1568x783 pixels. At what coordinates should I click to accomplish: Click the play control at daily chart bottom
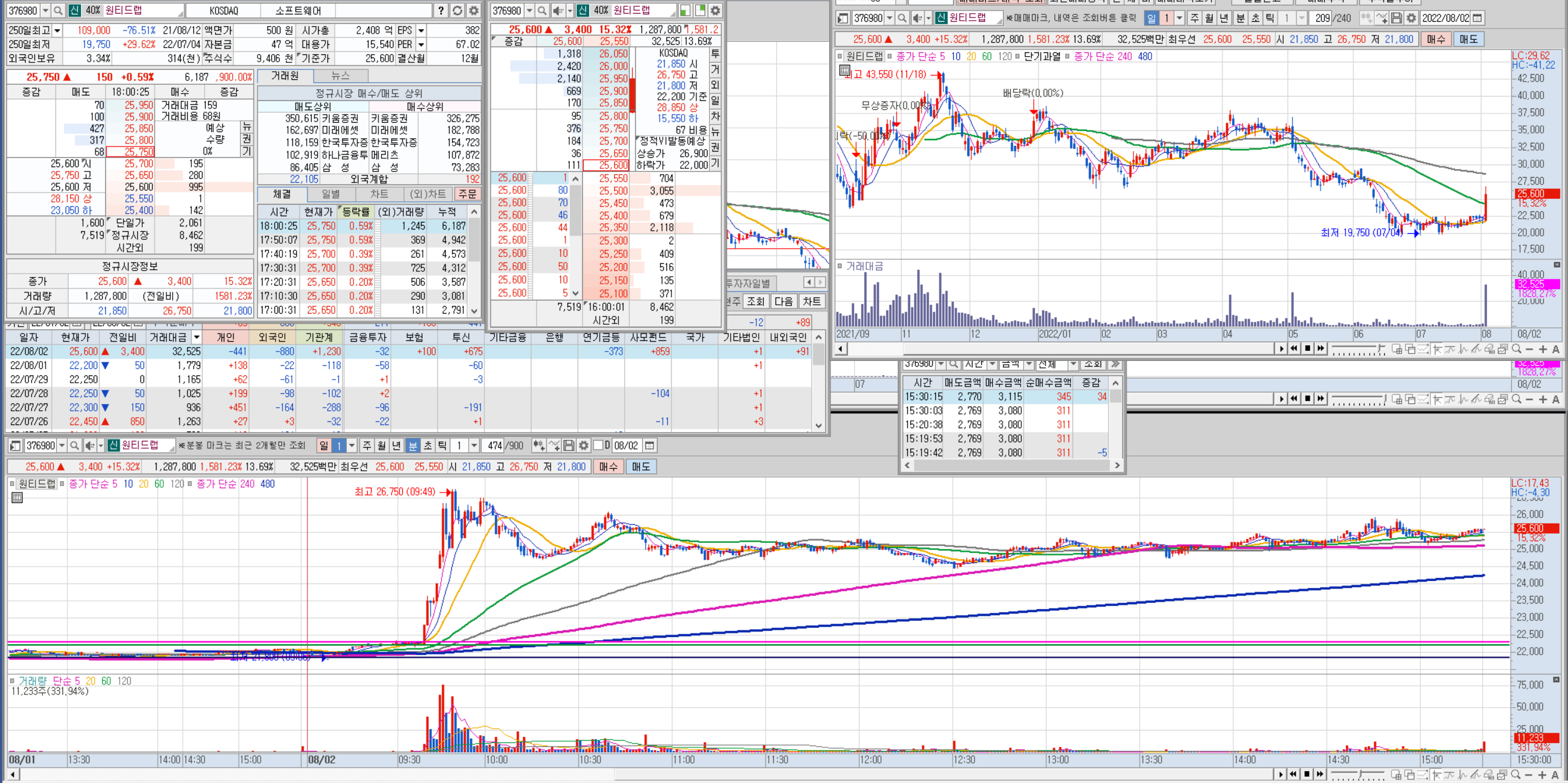(x=1281, y=349)
